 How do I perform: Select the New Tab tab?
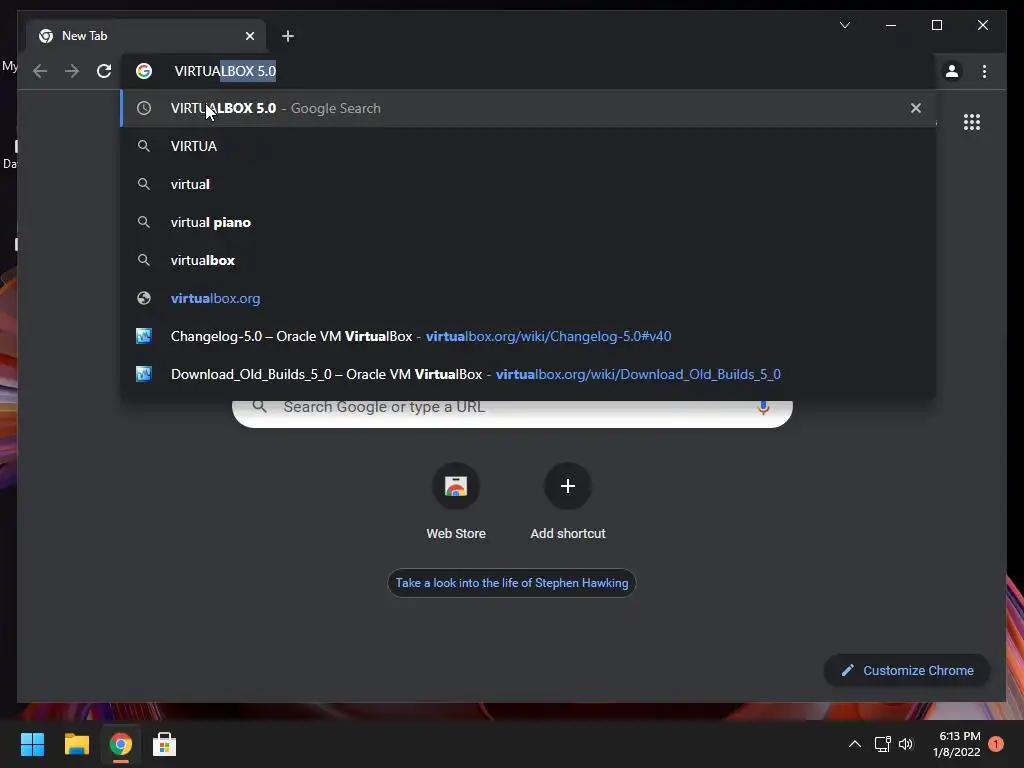146,36
